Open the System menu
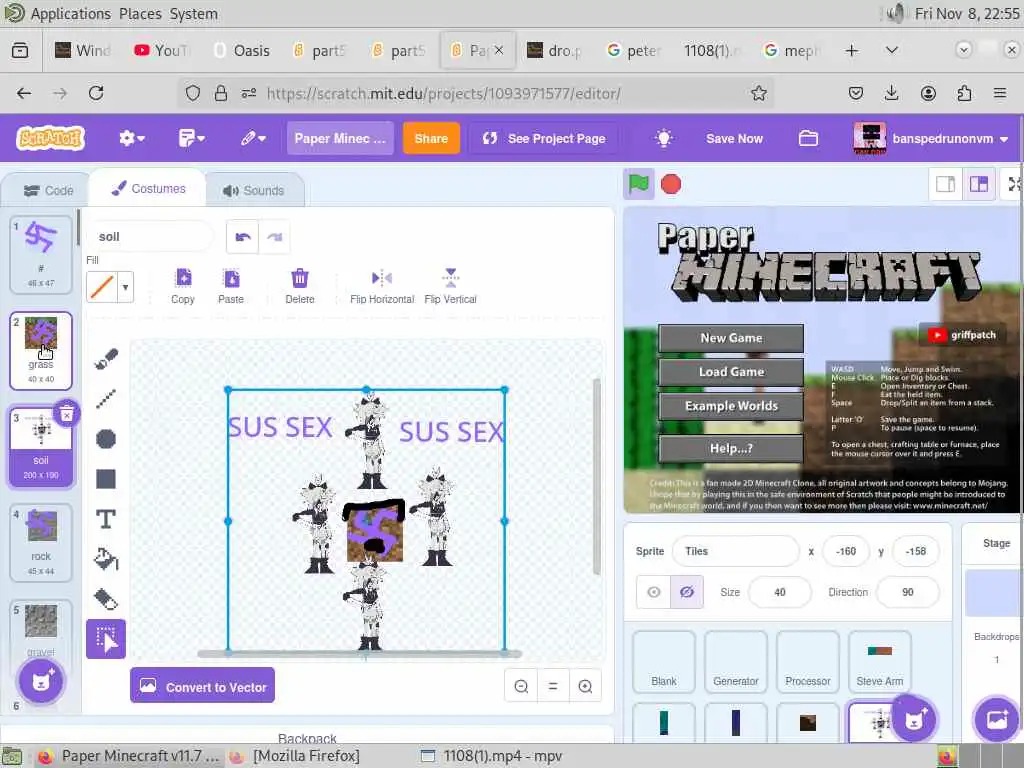 194,14
